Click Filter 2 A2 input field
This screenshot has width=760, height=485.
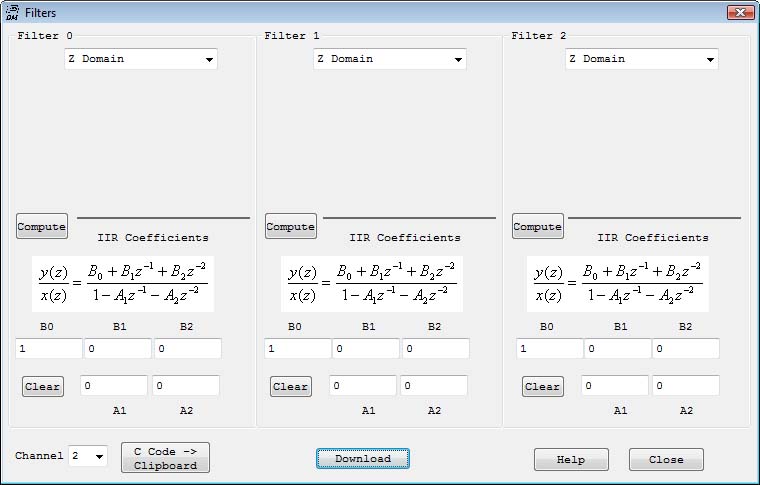(686, 386)
